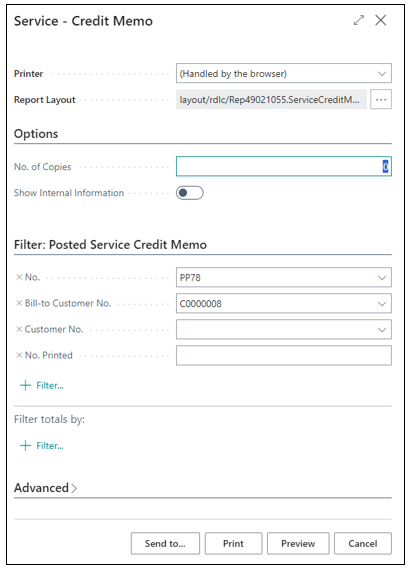Expand the Advanced section
The height and width of the screenshot is (570, 410).
pos(45,488)
